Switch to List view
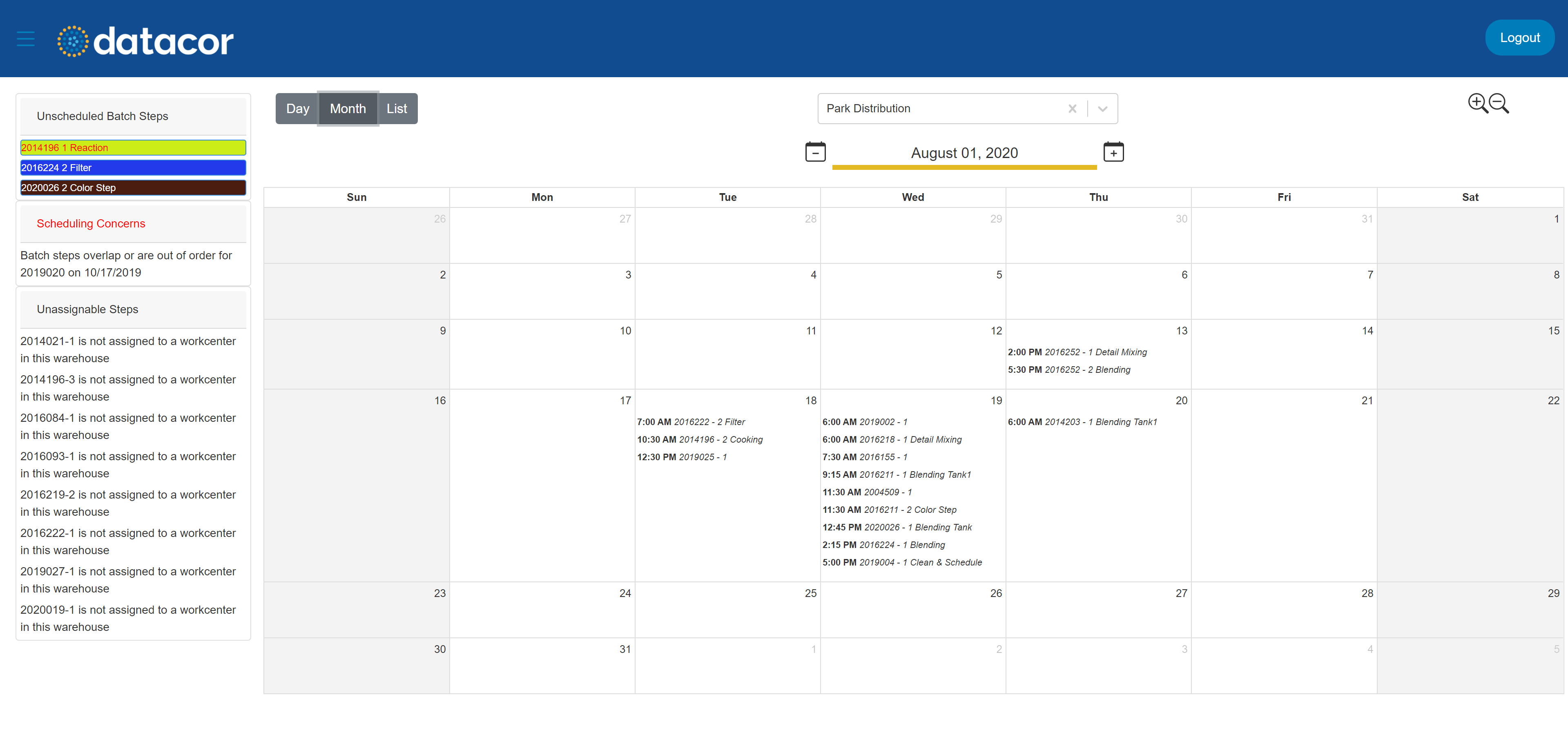Image resolution: width=1568 pixels, height=735 pixels. 397,108
